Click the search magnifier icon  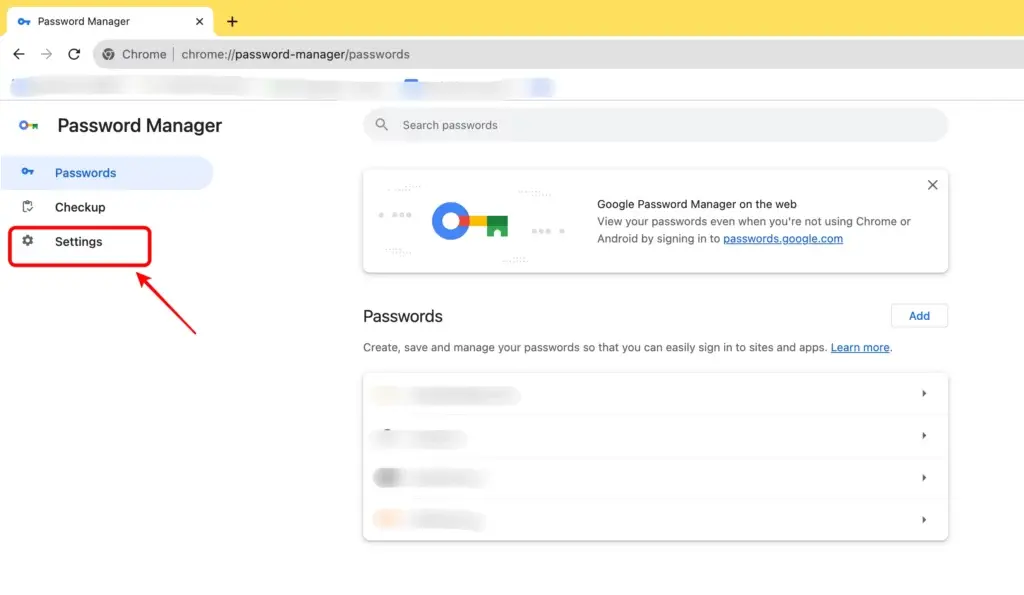tap(381, 125)
